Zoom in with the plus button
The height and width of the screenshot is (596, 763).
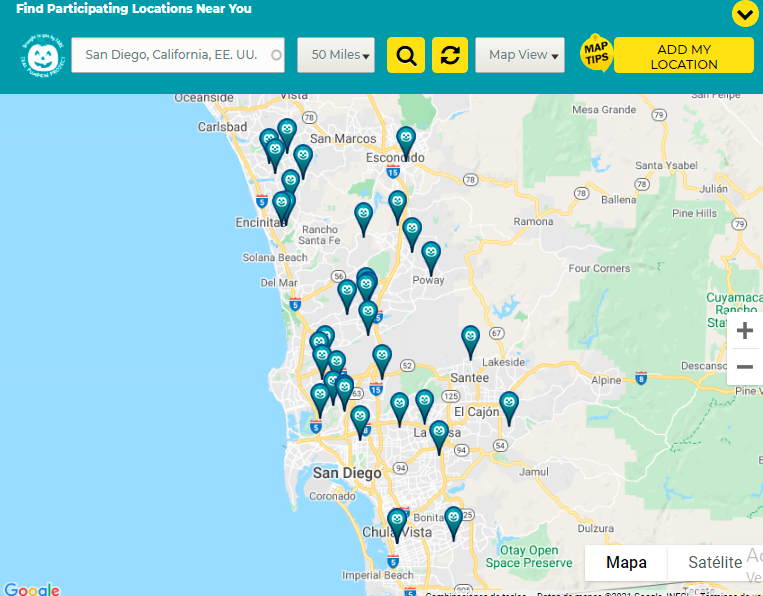pyautogui.click(x=745, y=331)
